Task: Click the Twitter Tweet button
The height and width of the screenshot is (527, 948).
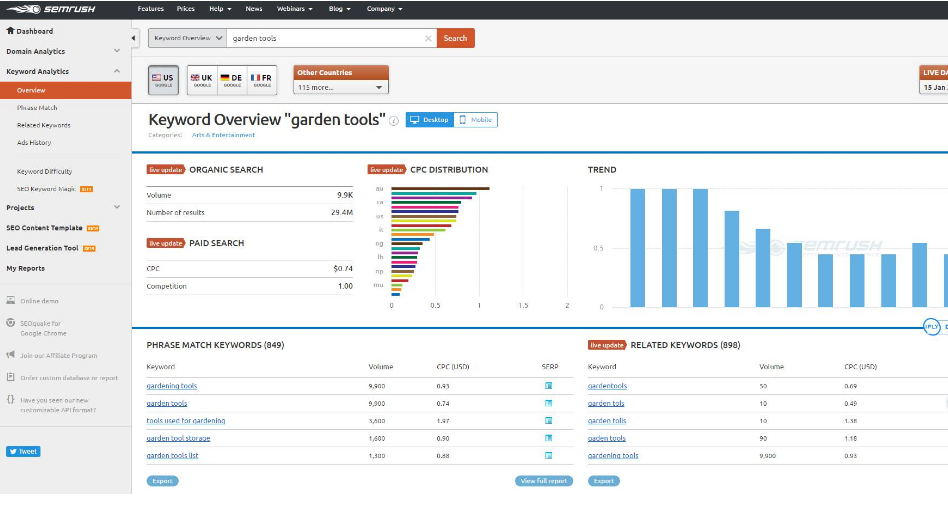Action: coord(23,451)
